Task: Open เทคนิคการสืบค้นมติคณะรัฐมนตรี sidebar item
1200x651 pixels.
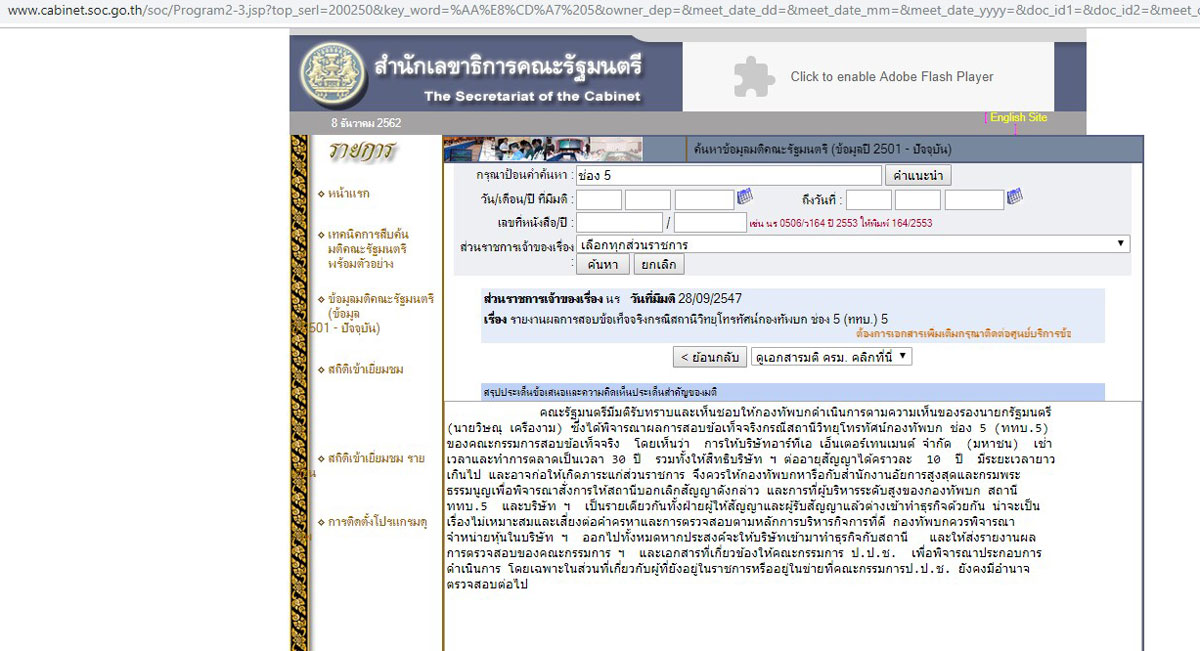Action: pyautogui.click(x=368, y=249)
